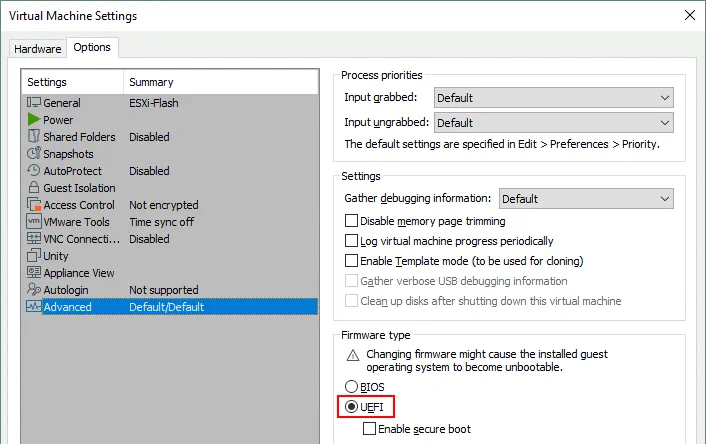Select the BIOS firmware radio button
The width and height of the screenshot is (706, 444).
350,386
